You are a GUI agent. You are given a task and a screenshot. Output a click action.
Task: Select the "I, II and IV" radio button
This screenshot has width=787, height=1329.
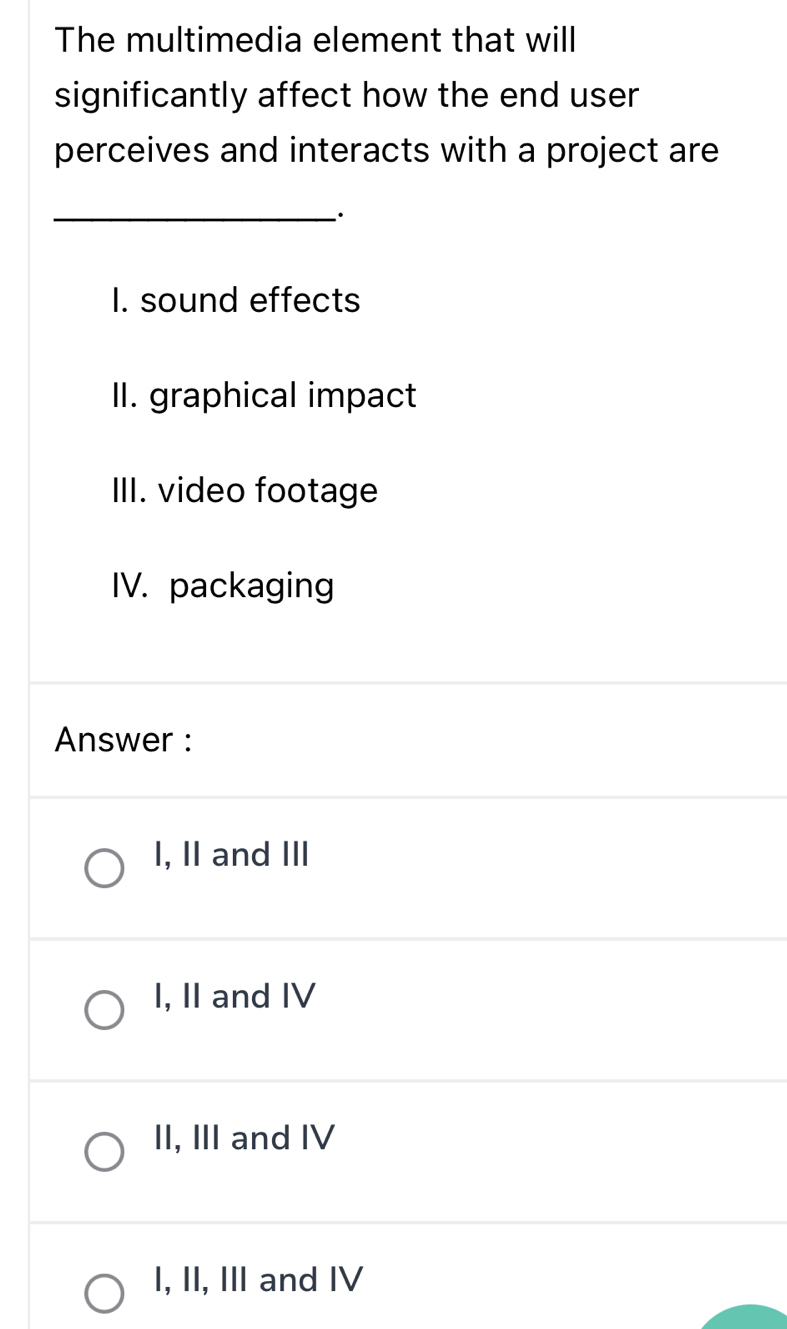click(104, 1010)
